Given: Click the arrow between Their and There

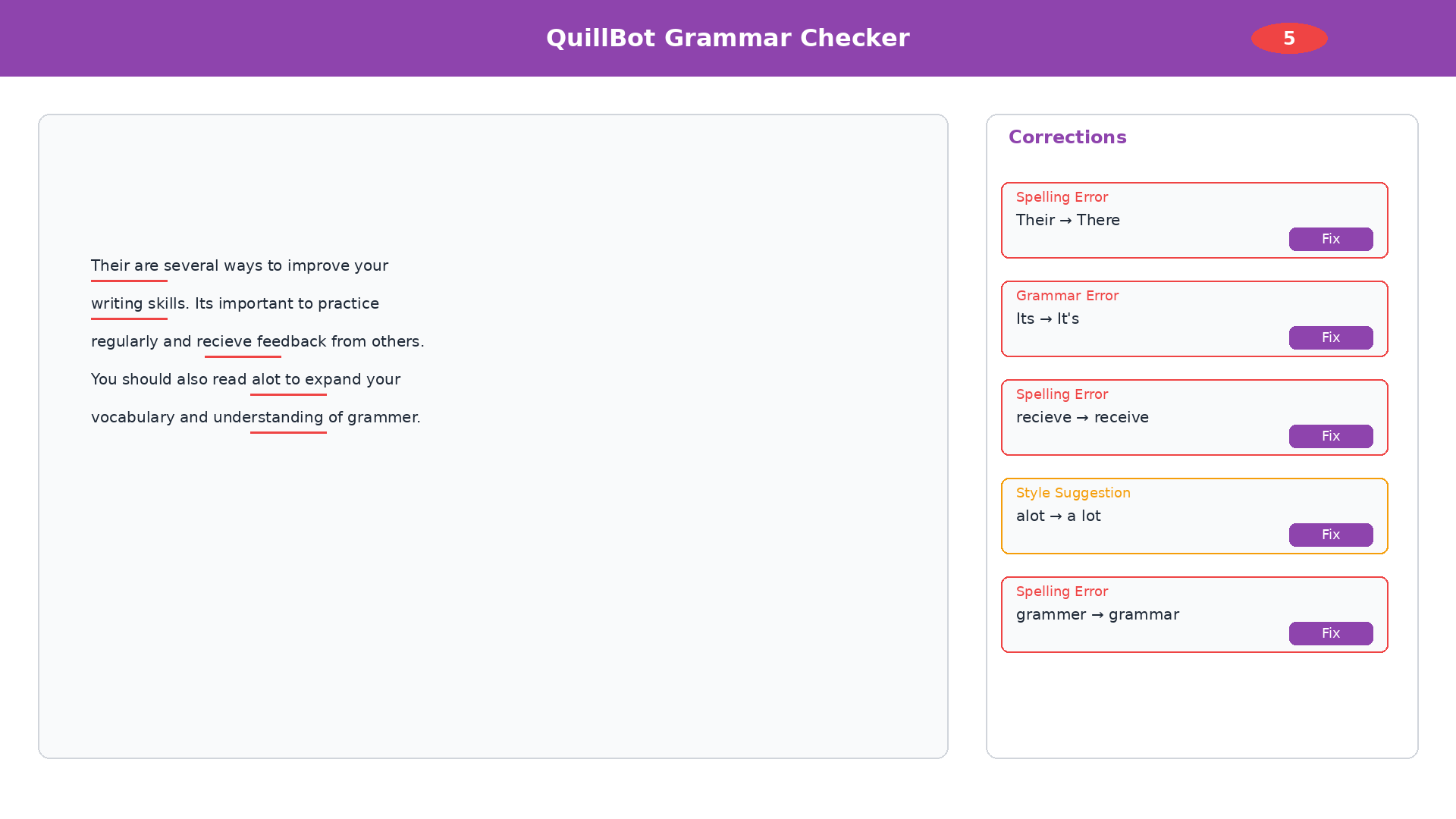Looking at the screenshot, I should [x=1067, y=220].
